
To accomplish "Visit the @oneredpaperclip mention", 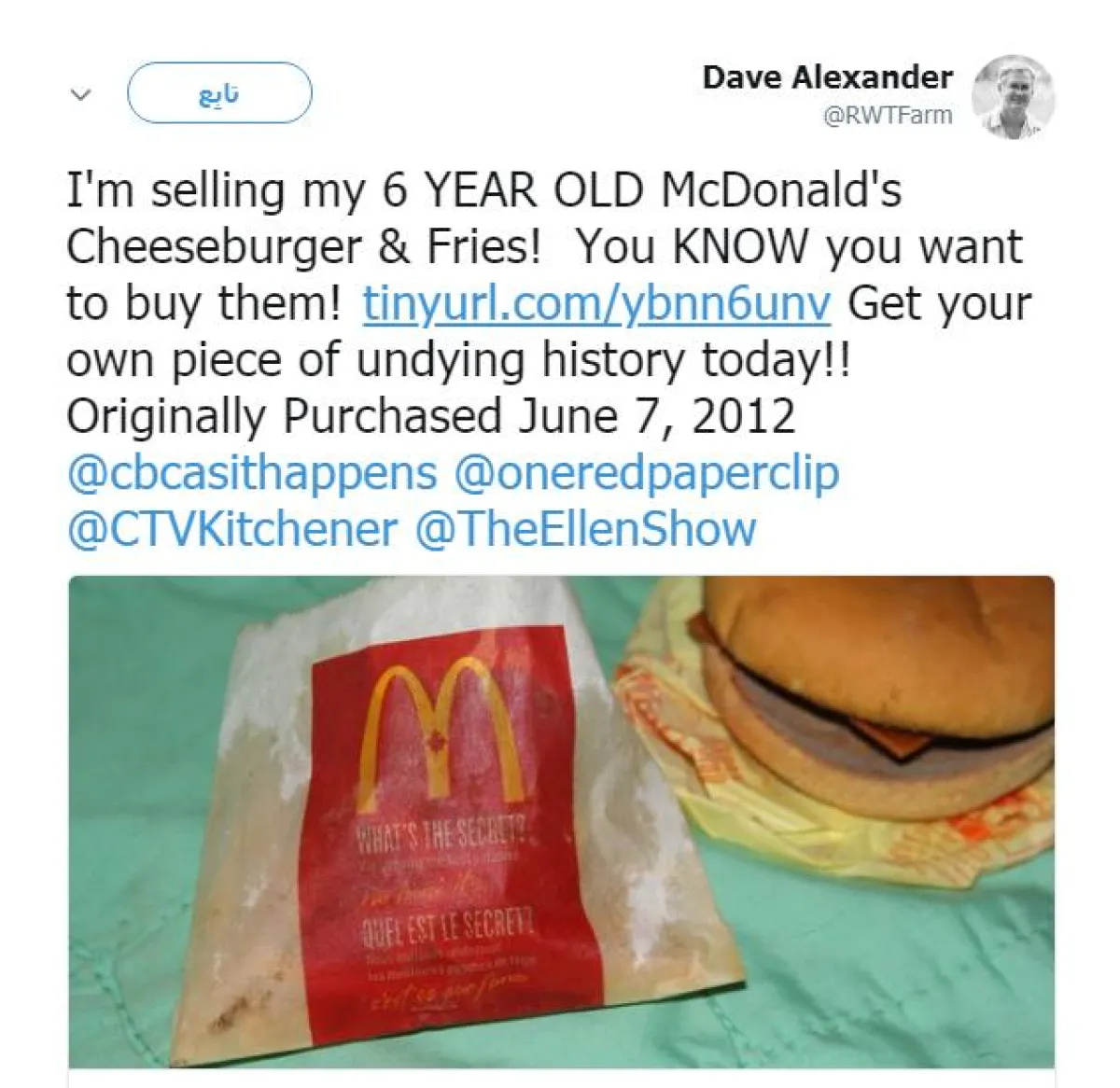I will 647,473.
